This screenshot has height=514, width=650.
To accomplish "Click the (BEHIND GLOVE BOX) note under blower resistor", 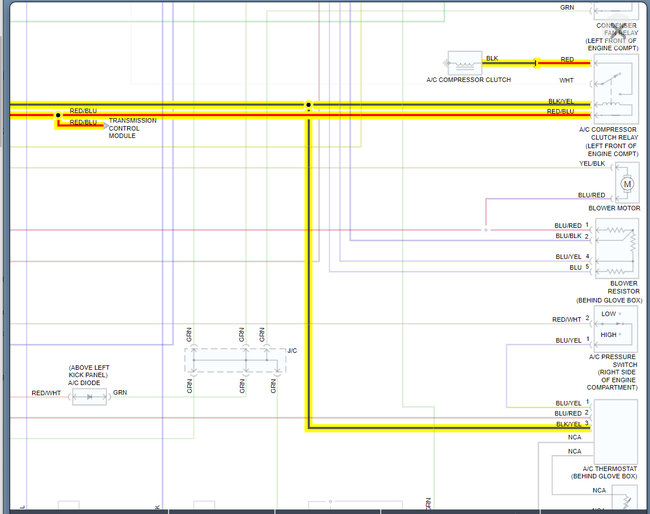I will click(x=609, y=300).
